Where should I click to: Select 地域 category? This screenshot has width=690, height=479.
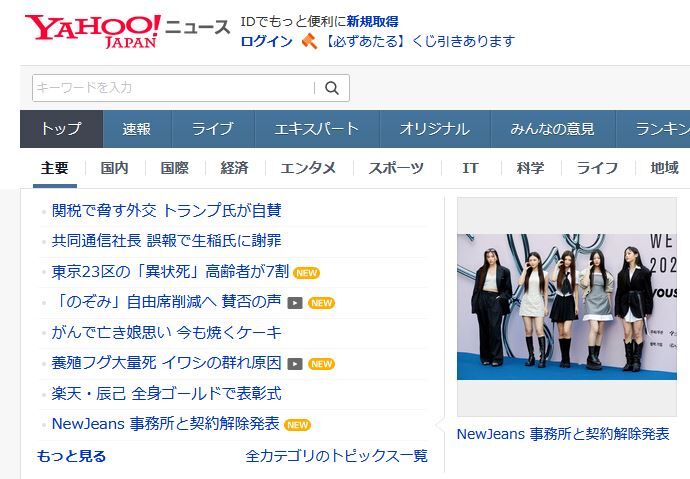coord(664,168)
